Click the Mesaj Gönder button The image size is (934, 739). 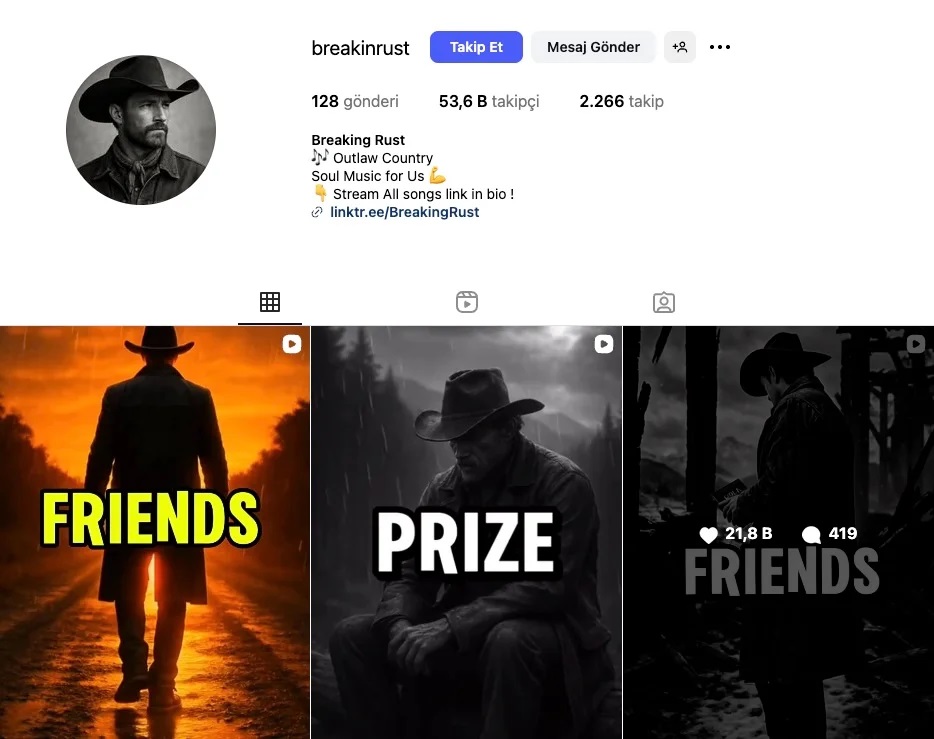pyautogui.click(x=593, y=47)
